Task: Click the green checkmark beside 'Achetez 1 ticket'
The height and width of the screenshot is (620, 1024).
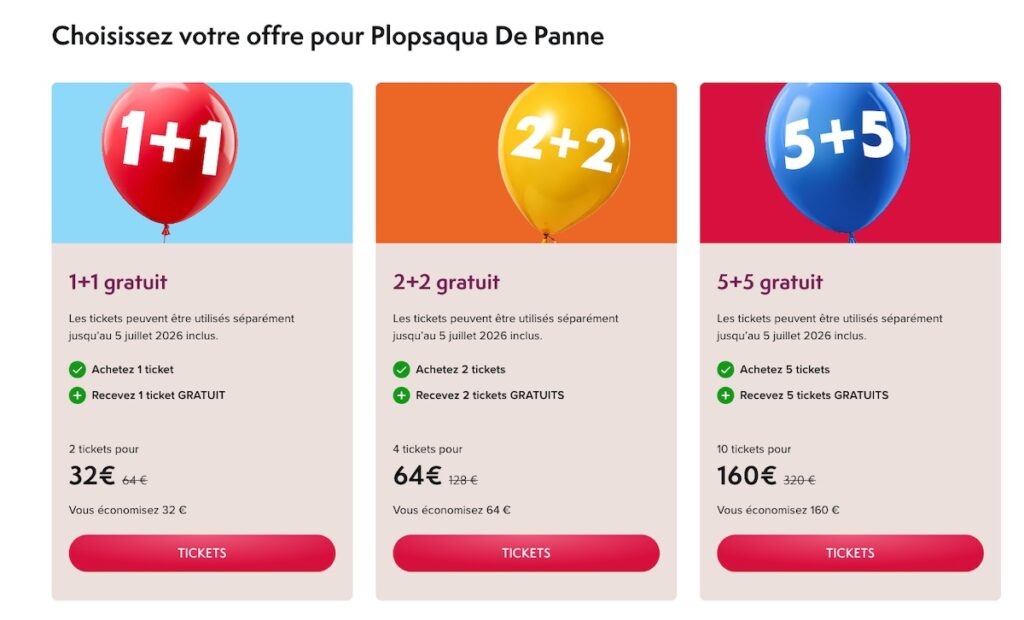Action: (76, 369)
